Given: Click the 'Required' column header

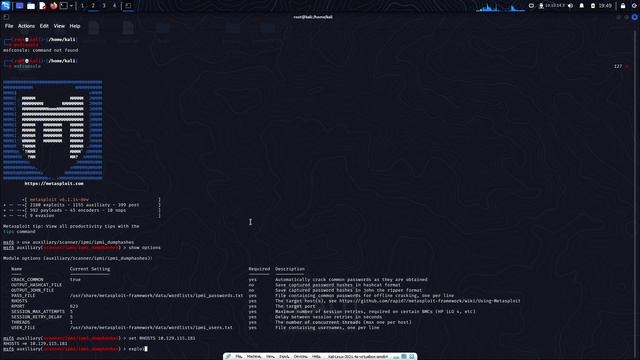Looking at the screenshot, I should 259,269.
